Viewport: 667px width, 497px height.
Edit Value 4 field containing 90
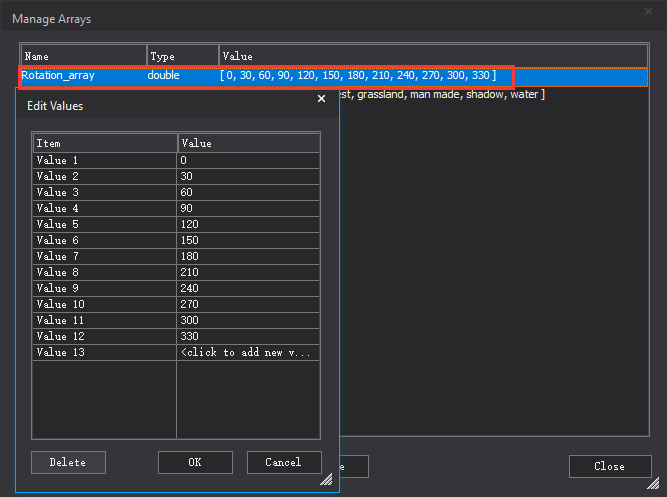[x=248, y=208]
